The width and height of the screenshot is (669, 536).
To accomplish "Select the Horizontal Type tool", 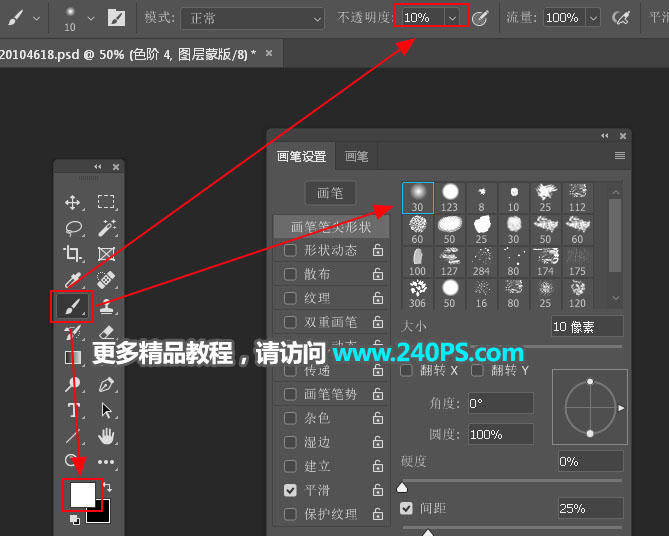I will pos(74,410).
